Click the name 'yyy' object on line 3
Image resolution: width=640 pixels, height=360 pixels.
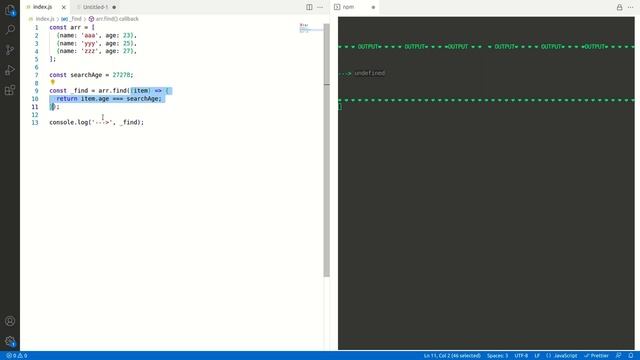click(x=97, y=43)
